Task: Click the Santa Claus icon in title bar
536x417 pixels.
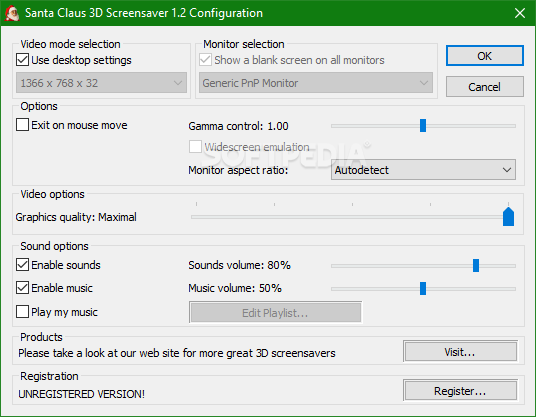Action: point(12,13)
